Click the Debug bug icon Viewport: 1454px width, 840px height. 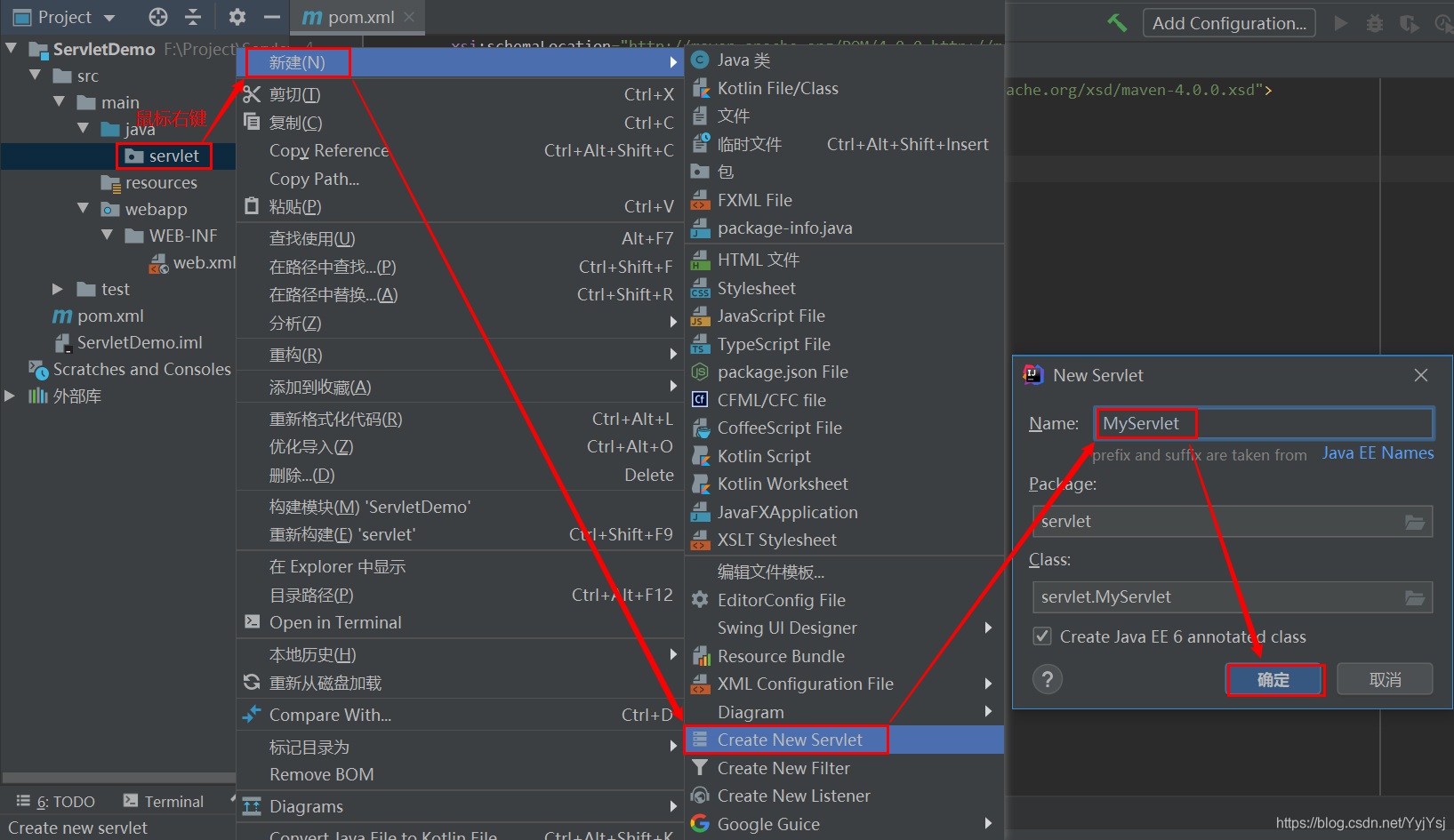click(x=1375, y=23)
